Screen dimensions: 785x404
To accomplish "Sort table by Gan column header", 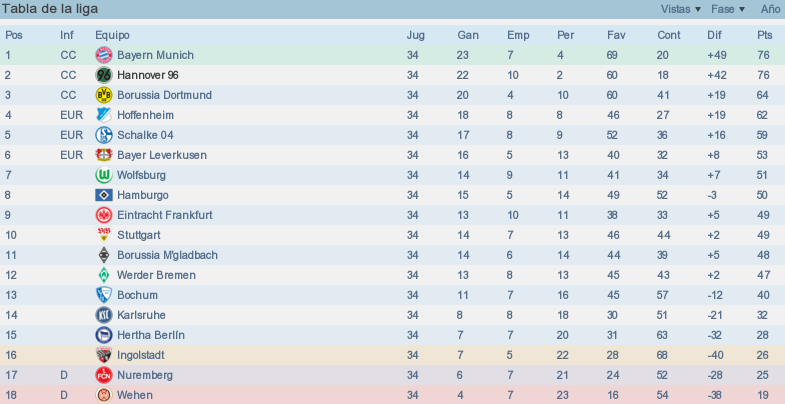I will [468, 35].
